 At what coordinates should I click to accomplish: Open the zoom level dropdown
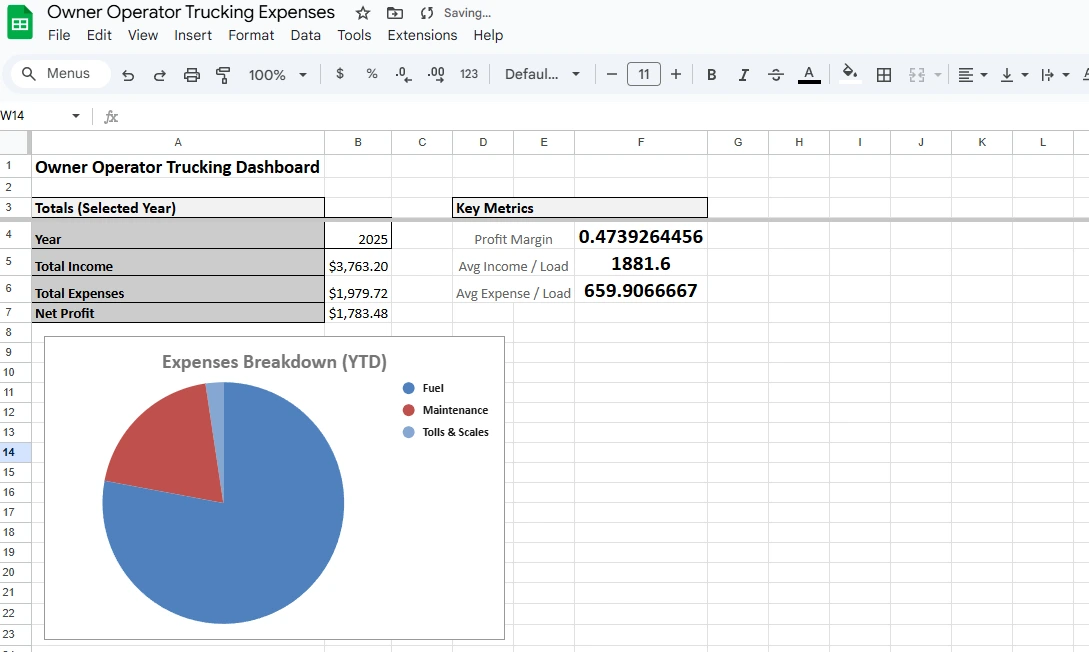coord(278,74)
